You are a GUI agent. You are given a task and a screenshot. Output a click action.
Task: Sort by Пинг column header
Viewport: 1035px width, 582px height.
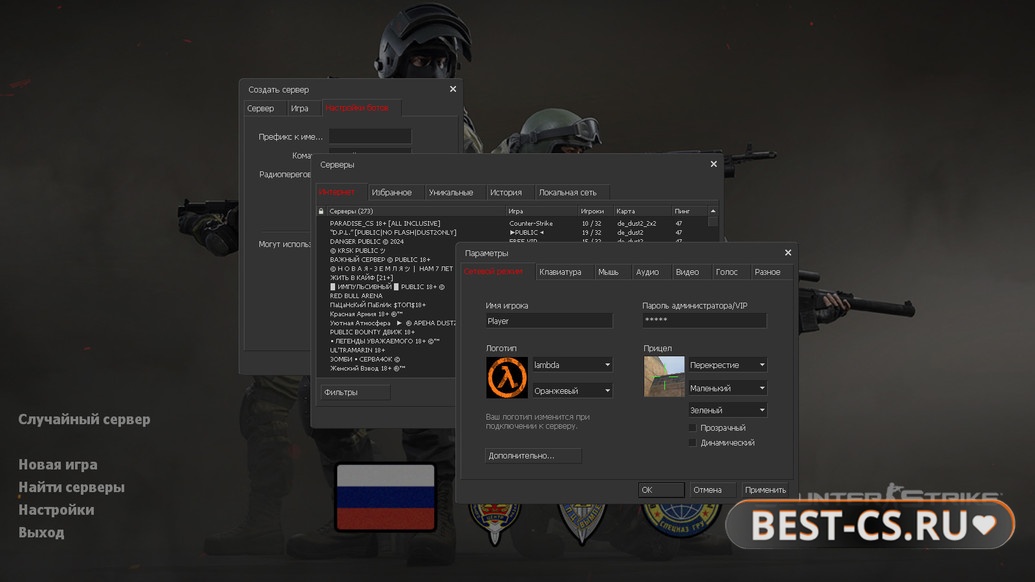coord(690,211)
